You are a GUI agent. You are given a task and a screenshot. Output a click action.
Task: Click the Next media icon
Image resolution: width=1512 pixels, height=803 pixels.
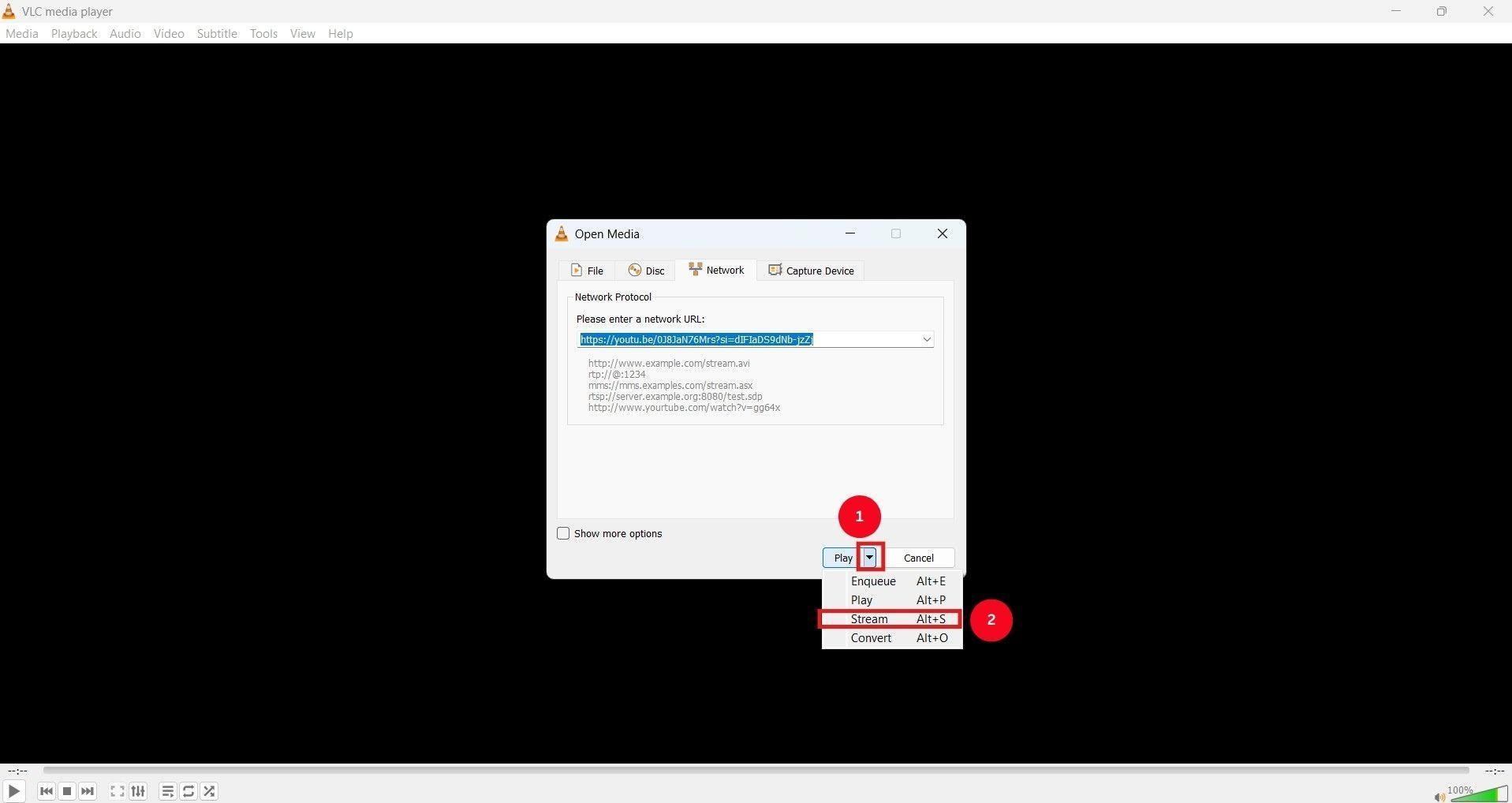[88, 791]
